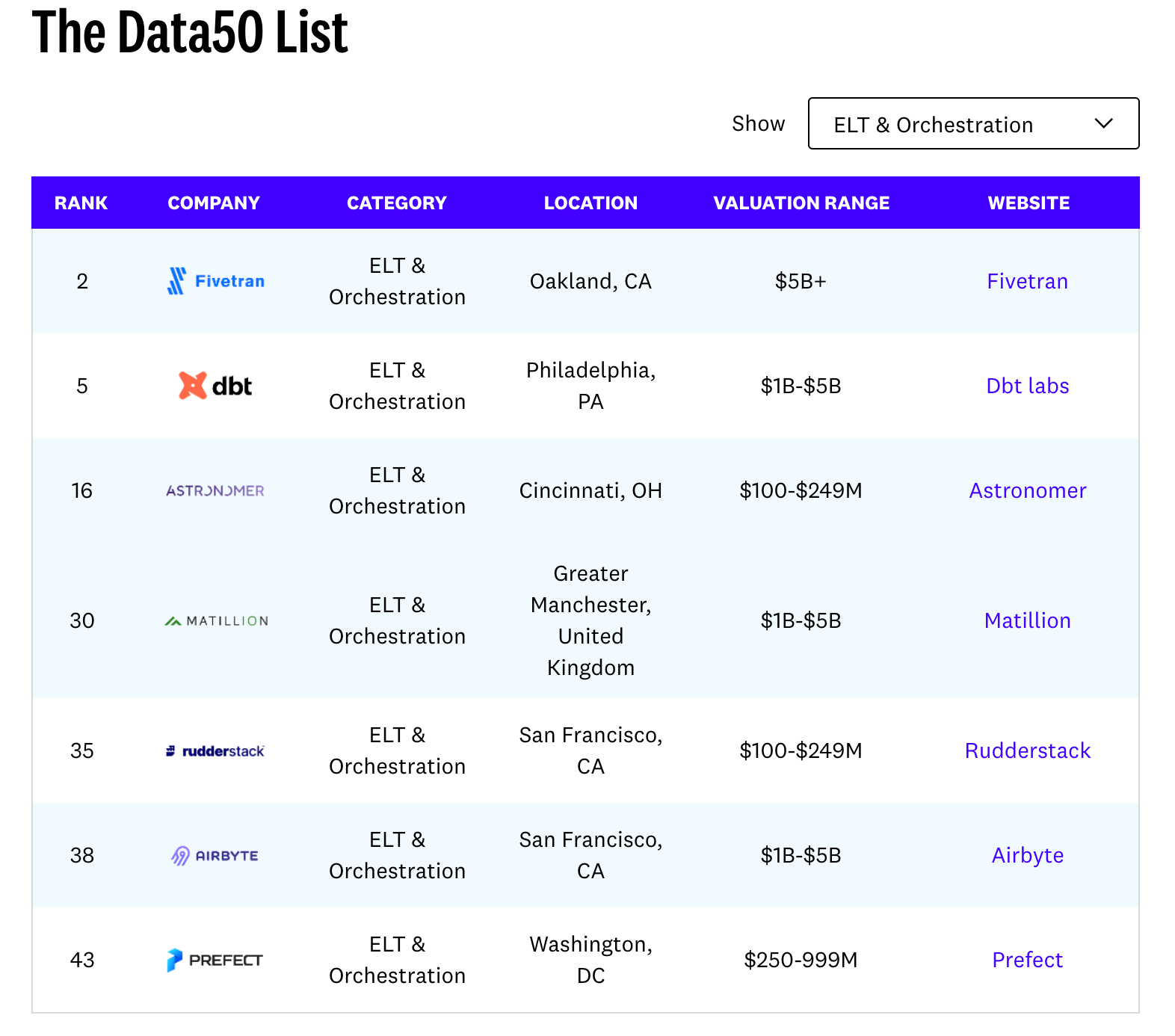Follow the Matillion website link

click(1028, 620)
